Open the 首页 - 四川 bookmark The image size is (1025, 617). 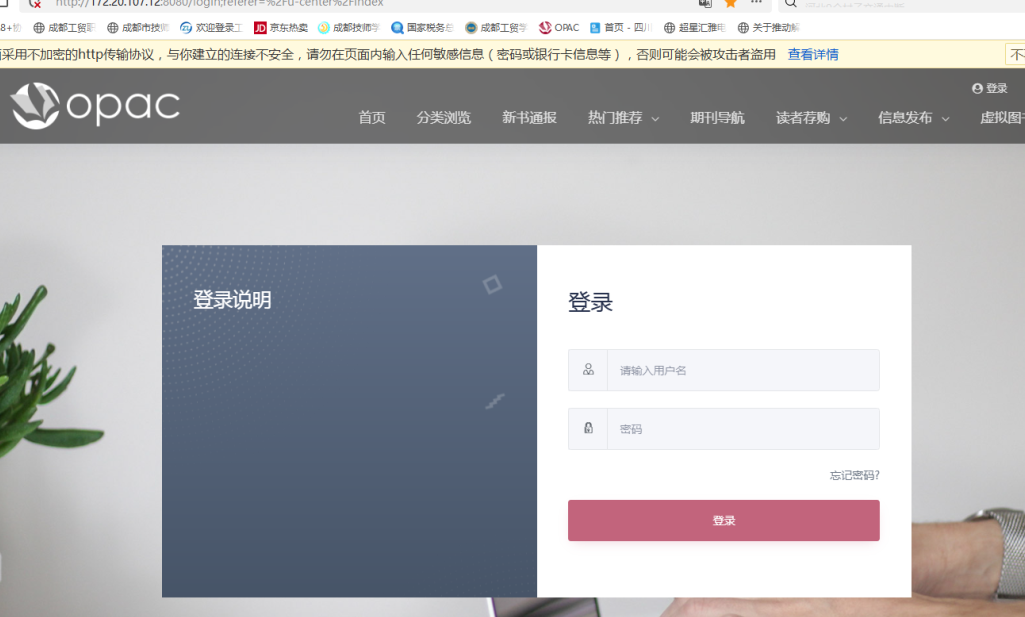pyautogui.click(x=620, y=27)
